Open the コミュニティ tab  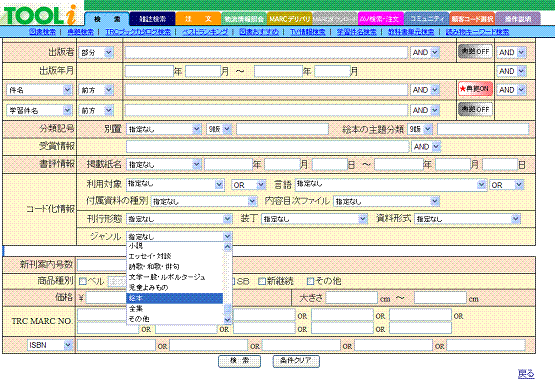point(426,19)
